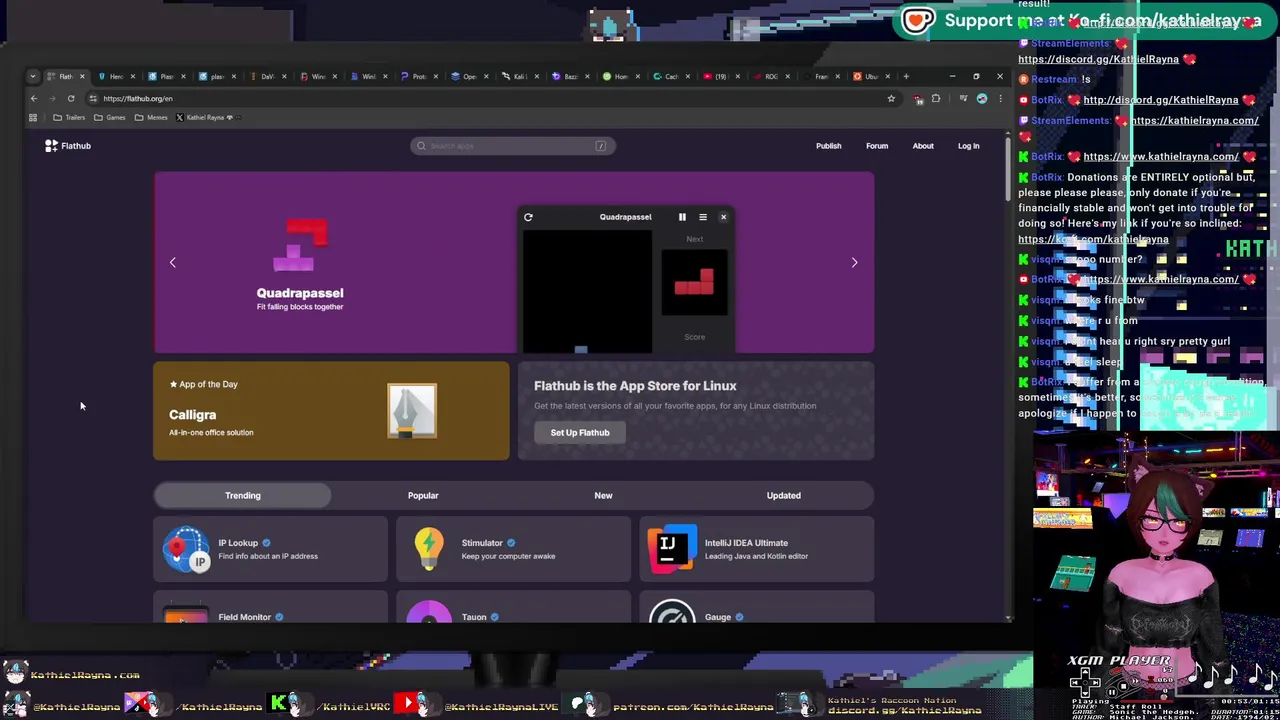Open the browser tab search dropdown
The image size is (1280, 720).
[33, 76]
